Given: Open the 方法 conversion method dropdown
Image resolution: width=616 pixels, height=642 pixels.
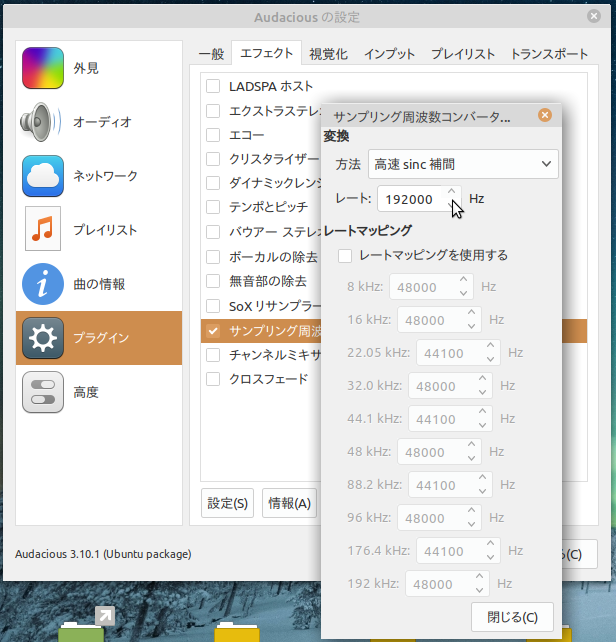Looking at the screenshot, I should click(463, 164).
